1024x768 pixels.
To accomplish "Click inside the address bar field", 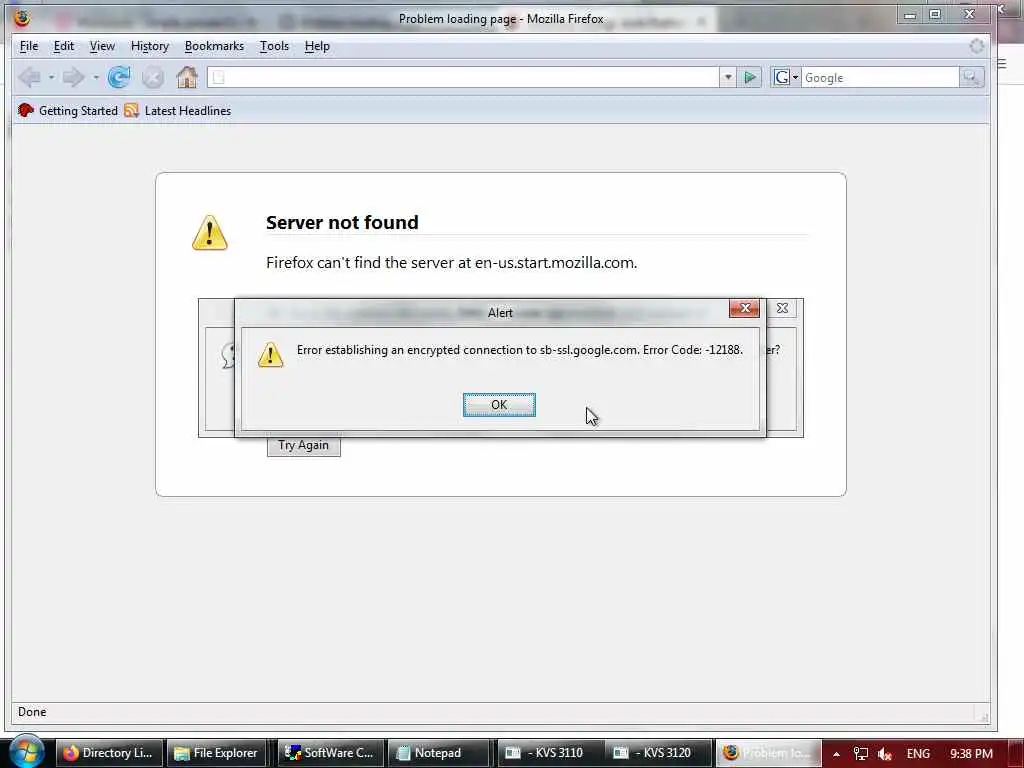I will pos(463,78).
